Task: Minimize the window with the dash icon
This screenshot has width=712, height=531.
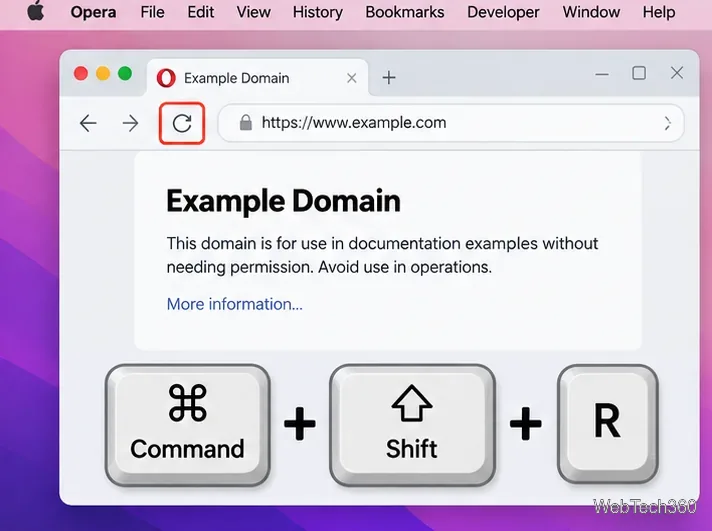Action: pyautogui.click(x=602, y=74)
